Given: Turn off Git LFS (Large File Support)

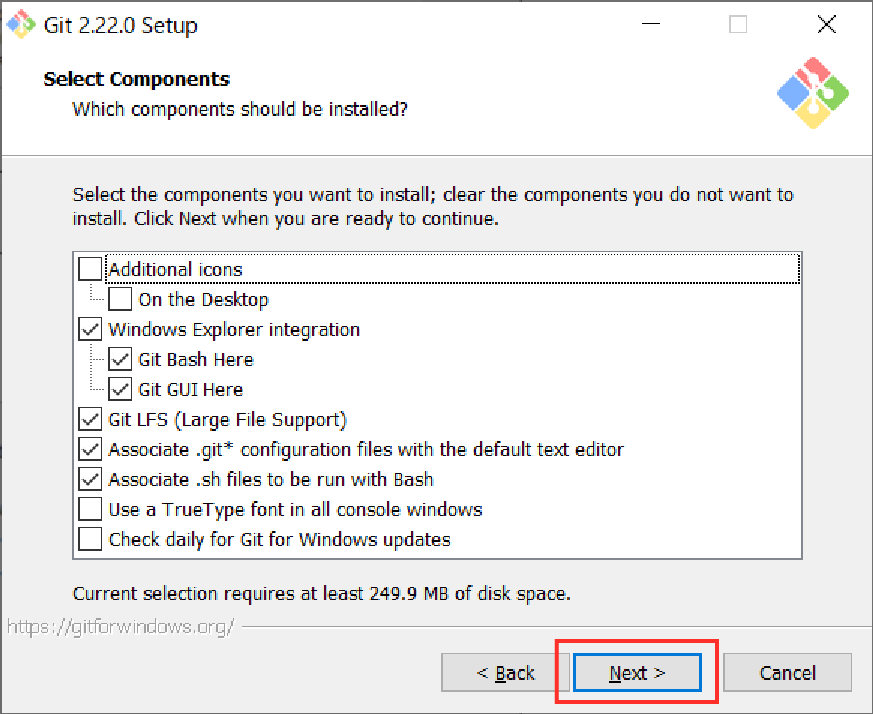Looking at the screenshot, I should point(90,419).
